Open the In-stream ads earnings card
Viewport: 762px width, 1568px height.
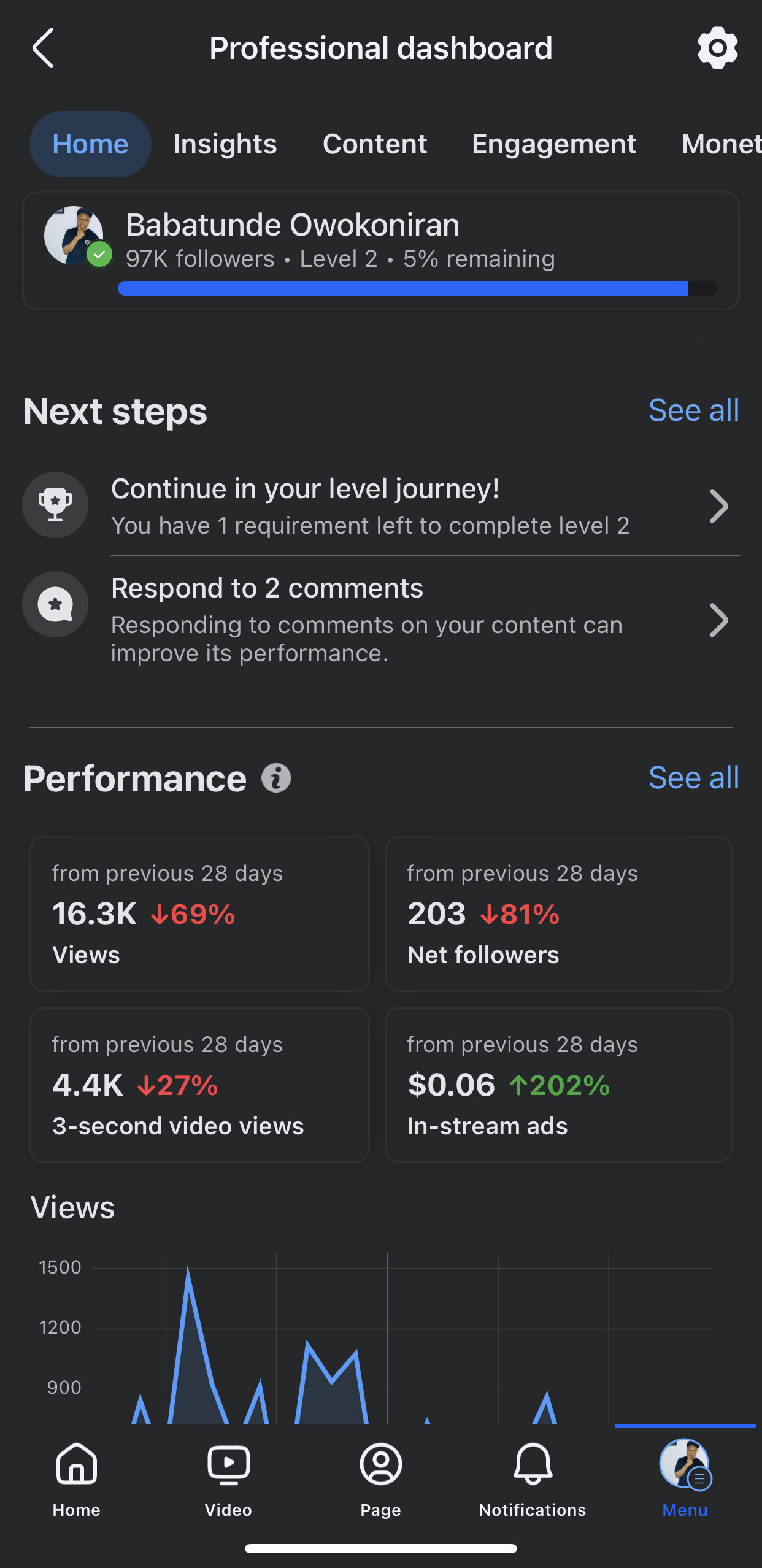[558, 1085]
